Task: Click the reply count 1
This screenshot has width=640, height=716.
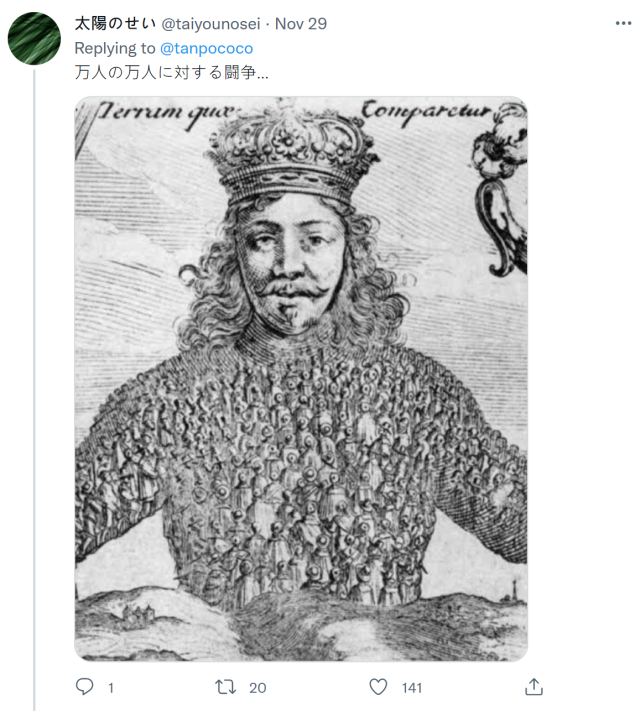Action: coord(110,688)
